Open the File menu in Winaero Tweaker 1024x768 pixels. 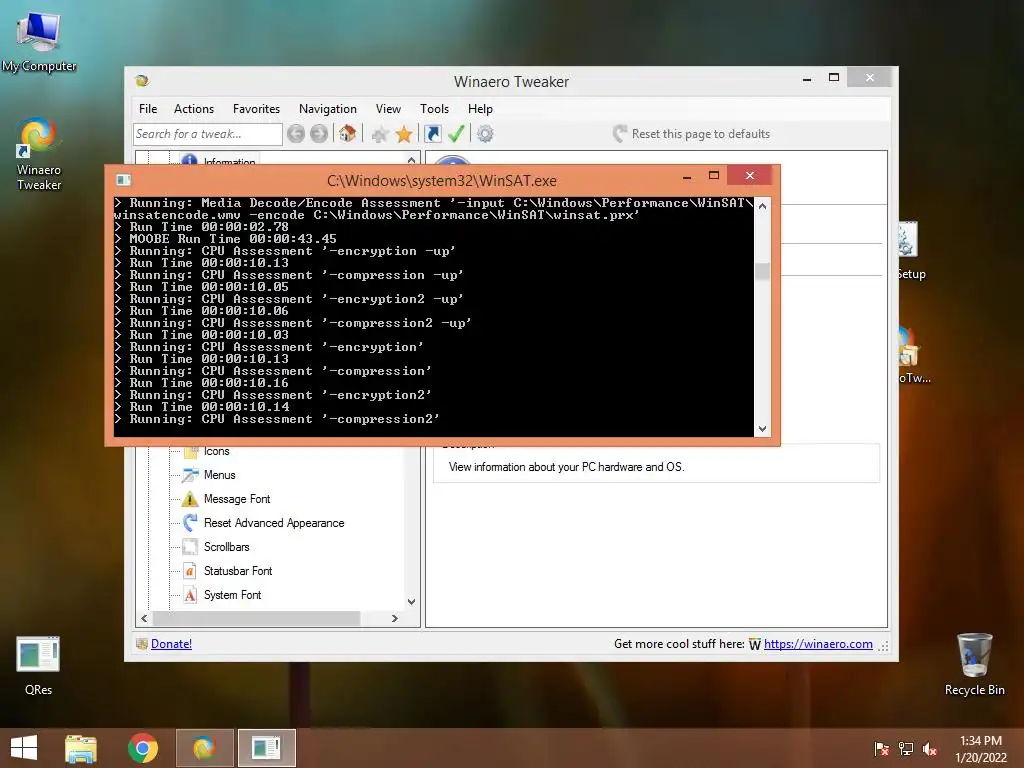coord(148,109)
